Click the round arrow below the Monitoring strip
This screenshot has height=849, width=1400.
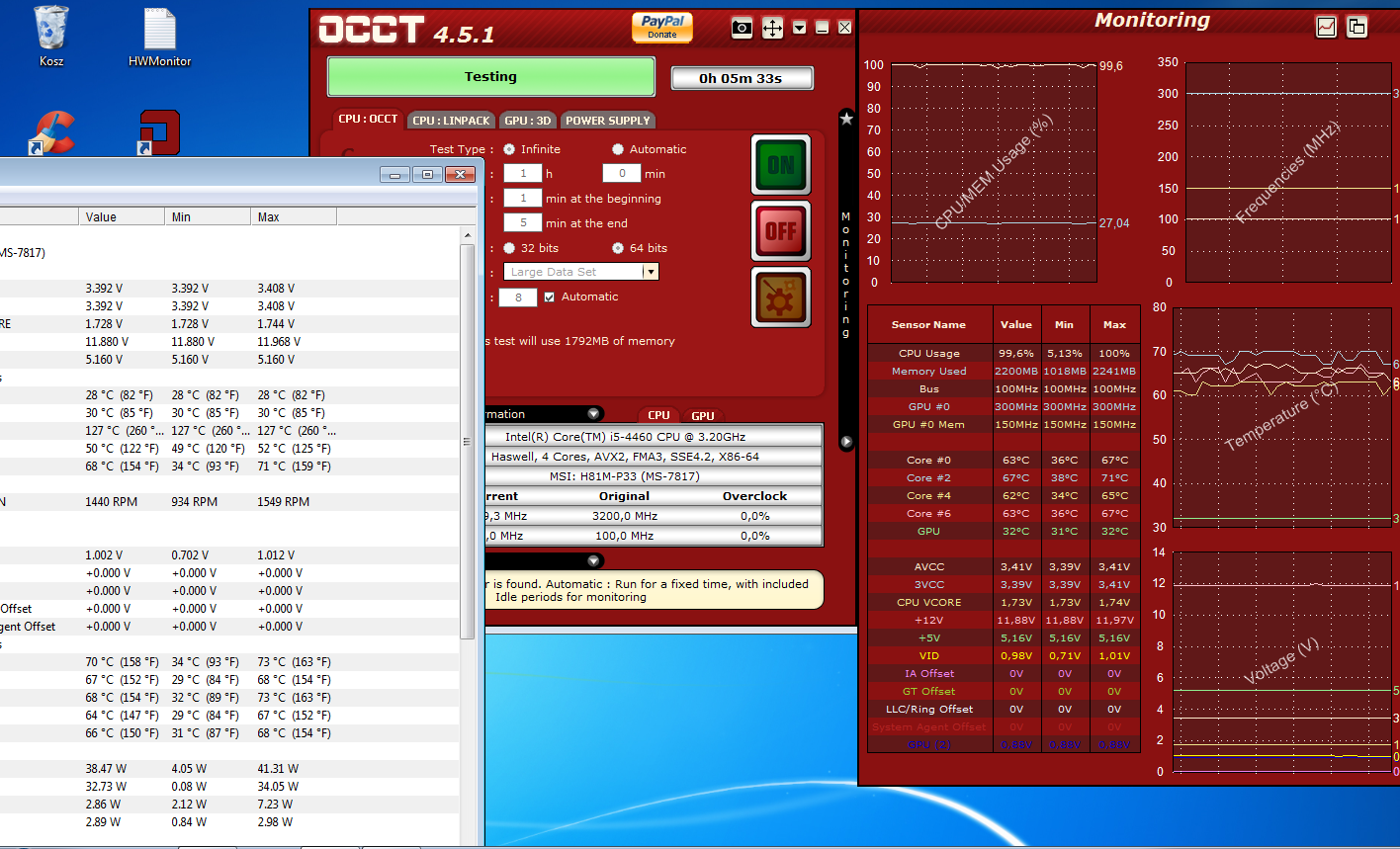846,442
